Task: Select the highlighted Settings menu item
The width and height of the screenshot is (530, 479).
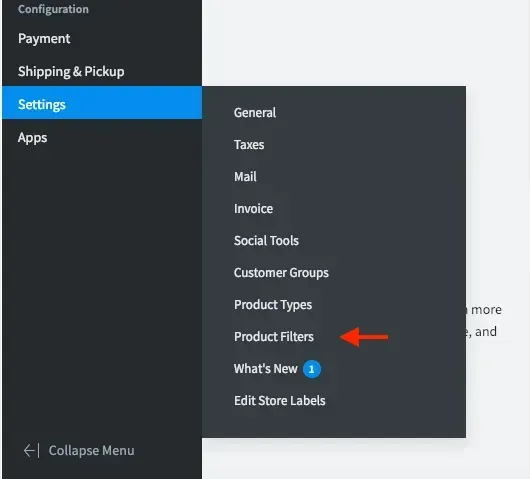Action: pos(102,103)
